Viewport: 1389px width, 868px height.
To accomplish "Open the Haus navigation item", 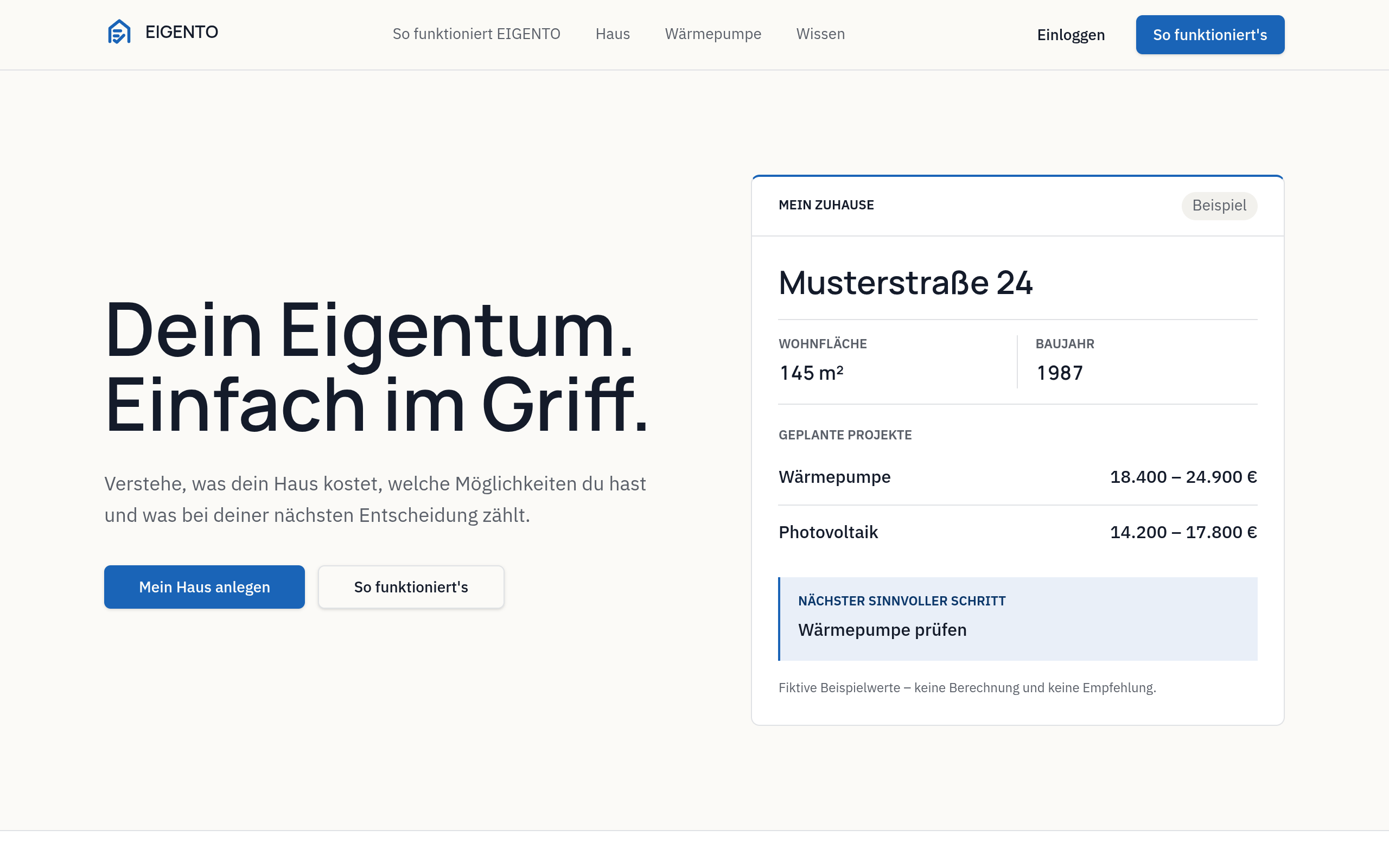I will pyautogui.click(x=613, y=34).
